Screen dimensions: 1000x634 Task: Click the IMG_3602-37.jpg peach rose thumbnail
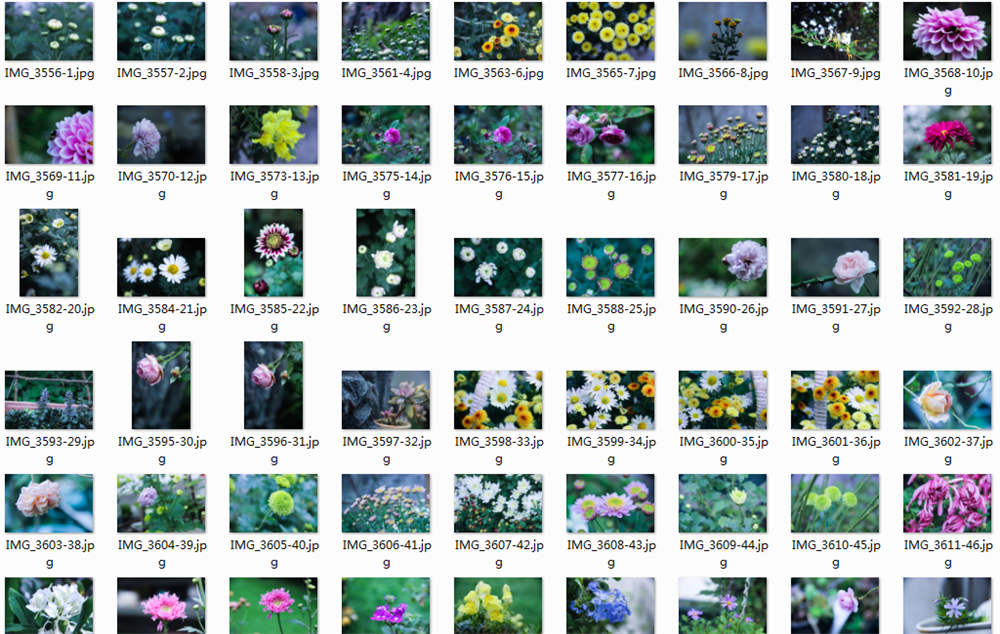click(x=947, y=399)
